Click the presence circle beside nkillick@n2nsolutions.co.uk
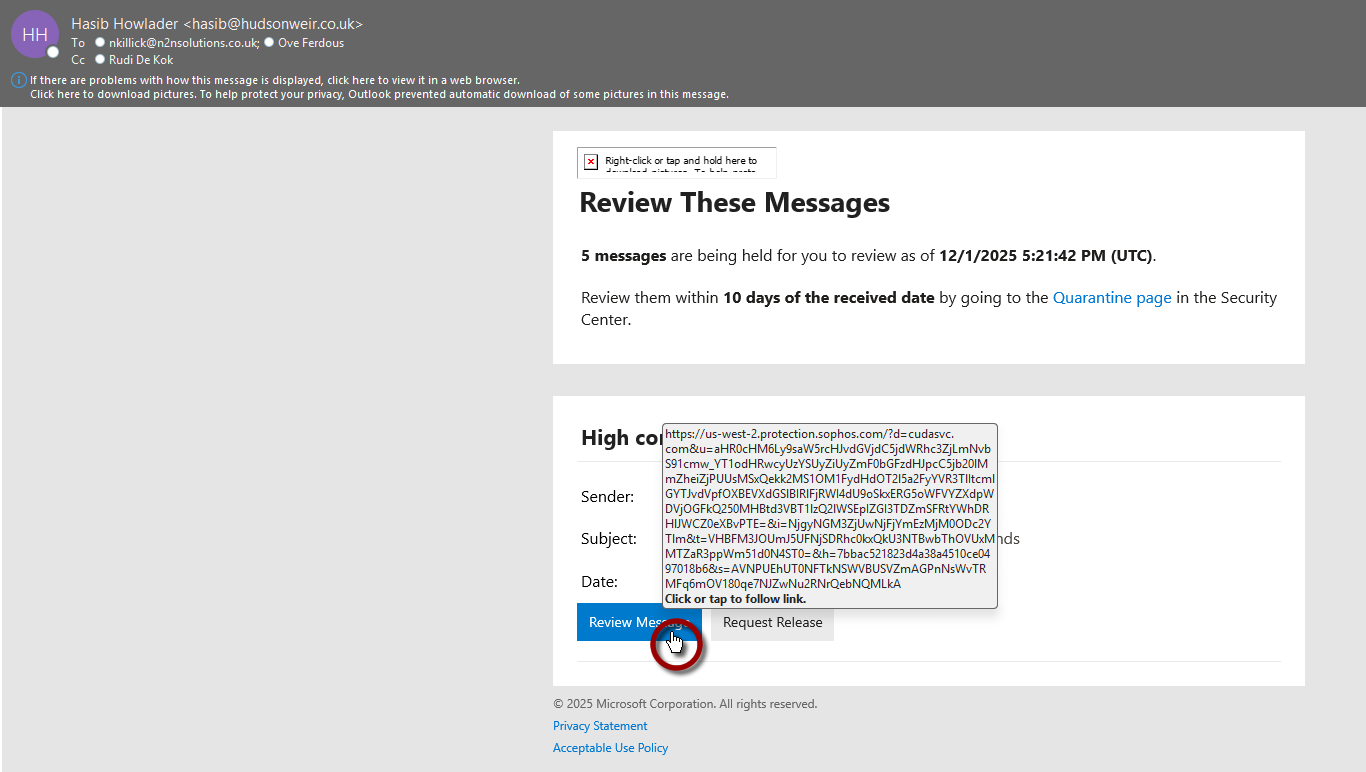 100,43
